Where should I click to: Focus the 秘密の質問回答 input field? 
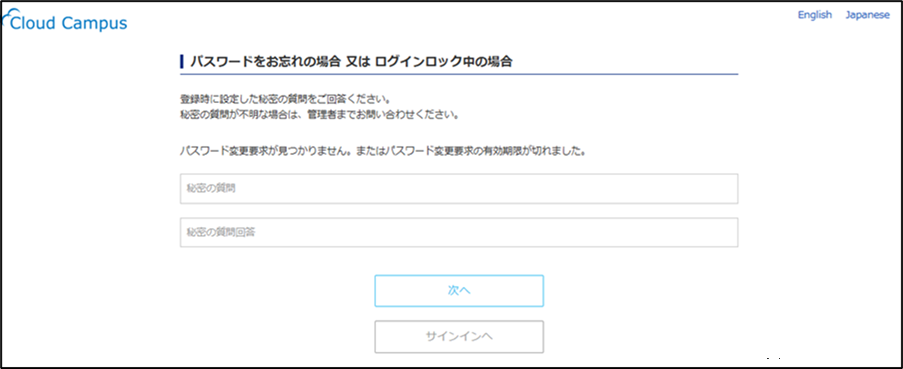tap(459, 233)
